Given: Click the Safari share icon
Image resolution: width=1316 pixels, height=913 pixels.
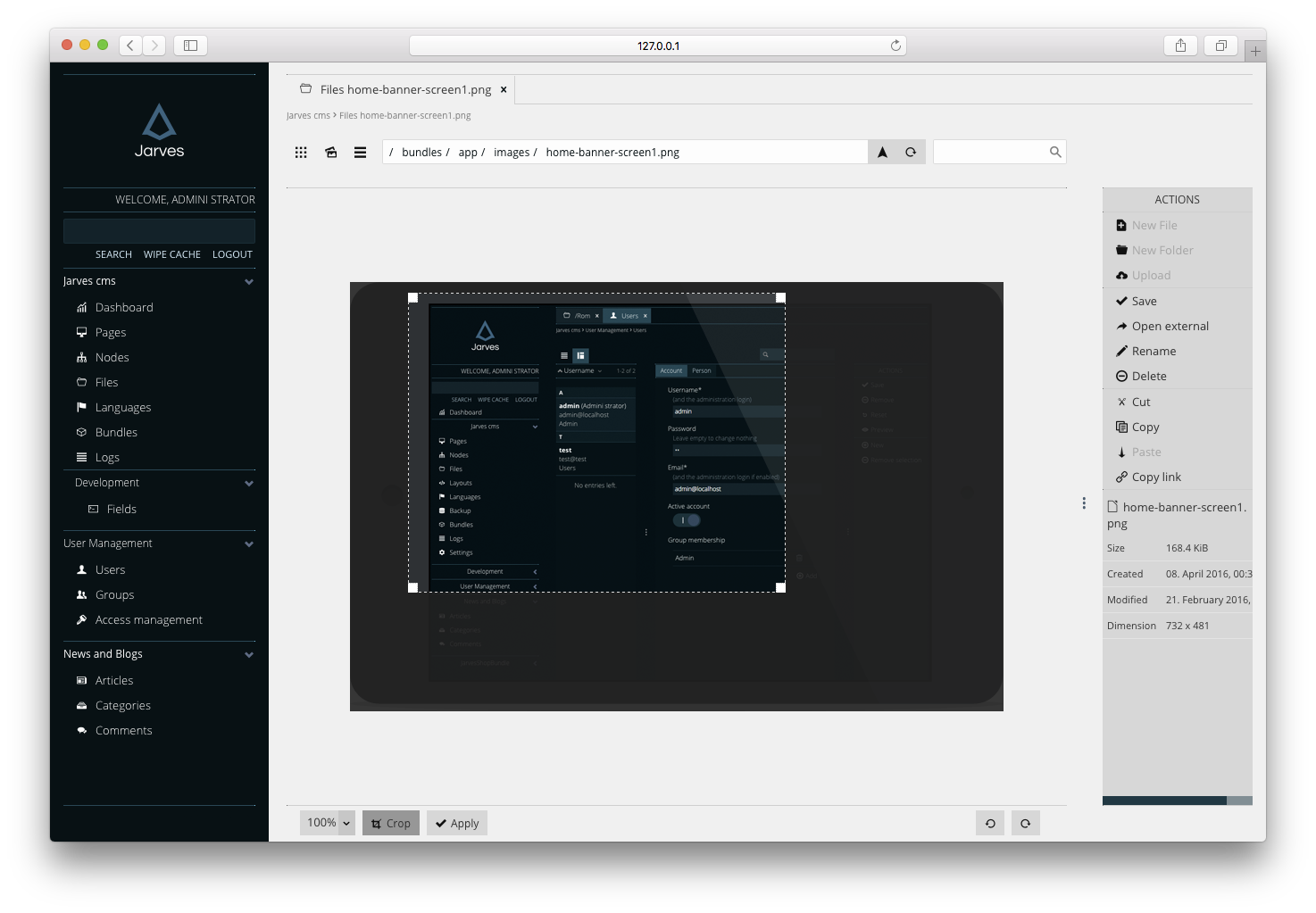Looking at the screenshot, I should [x=1180, y=46].
